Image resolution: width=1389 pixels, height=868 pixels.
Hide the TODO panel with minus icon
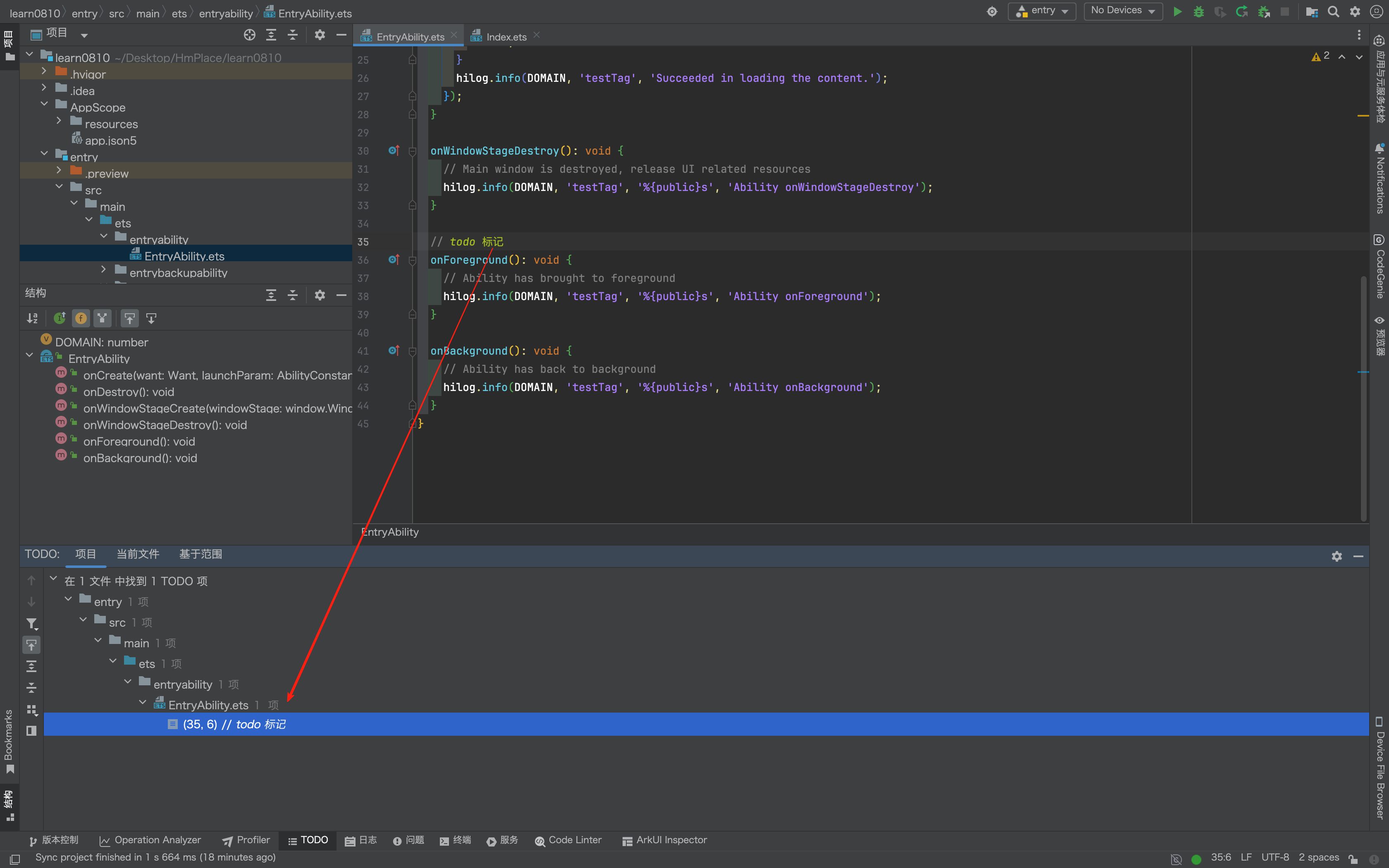pos(1358,556)
